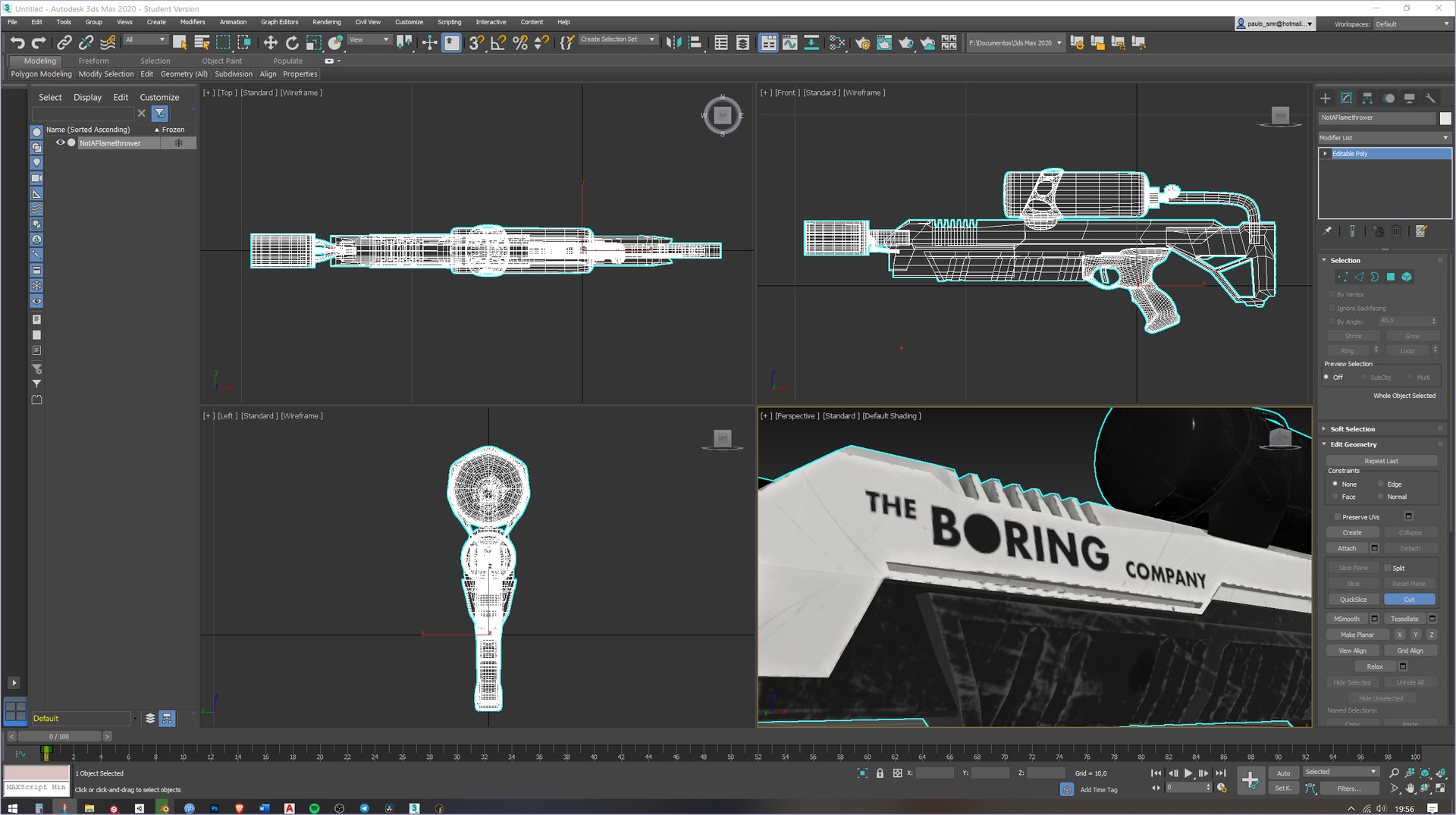
Task: Open the Create command panel tab
Action: 1325,98
